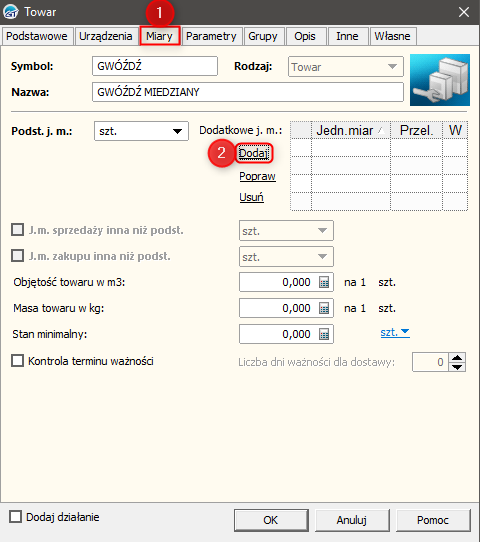Switch to the Podstawowe tab
Image resolution: width=480 pixels, height=542 pixels.
(x=37, y=36)
